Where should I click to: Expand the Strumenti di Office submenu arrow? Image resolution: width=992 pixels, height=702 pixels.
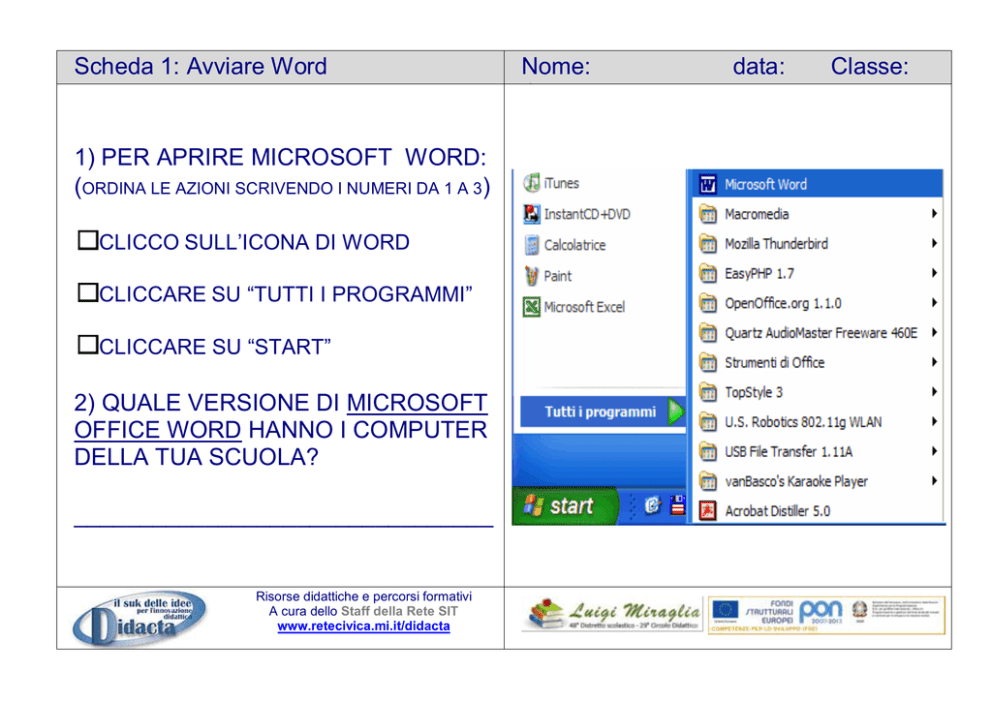(x=934, y=362)
